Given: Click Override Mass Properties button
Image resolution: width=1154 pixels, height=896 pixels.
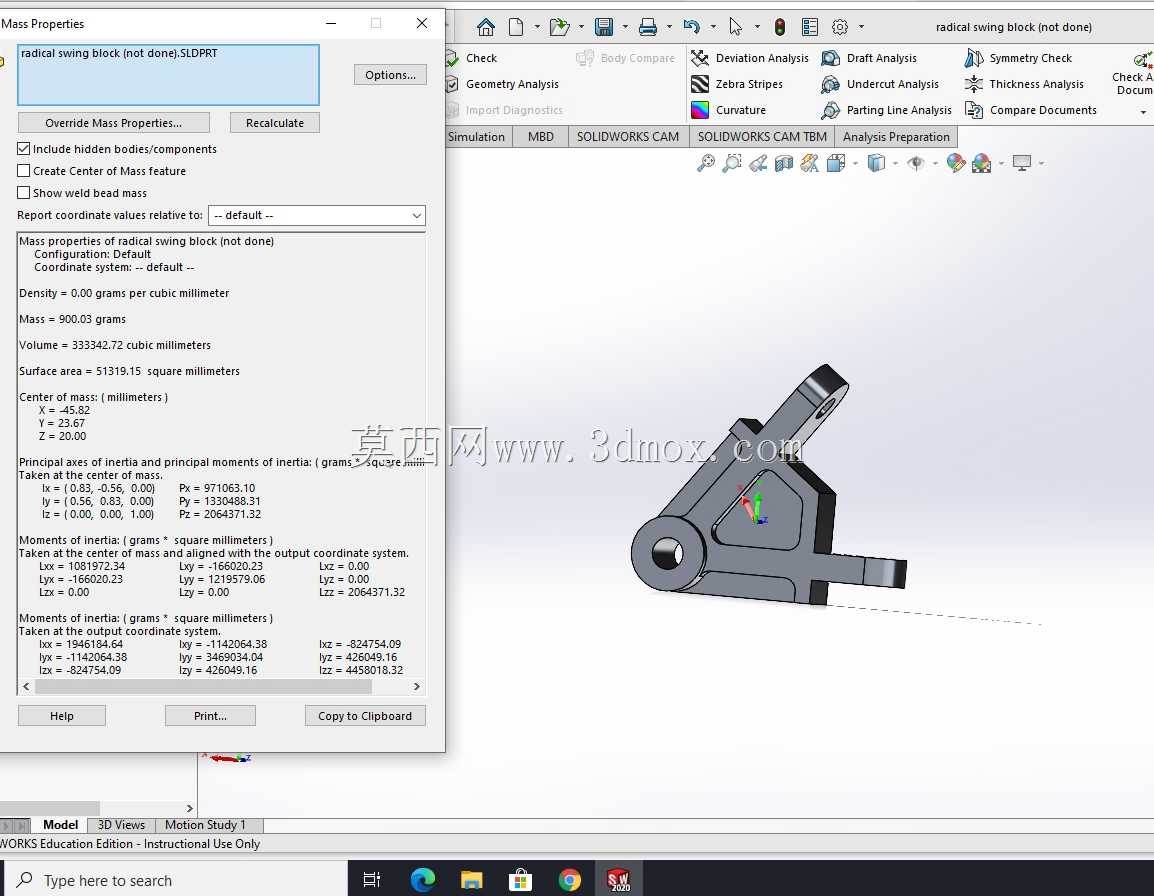Looking at the screenshot, I should (x=113, y=123).
